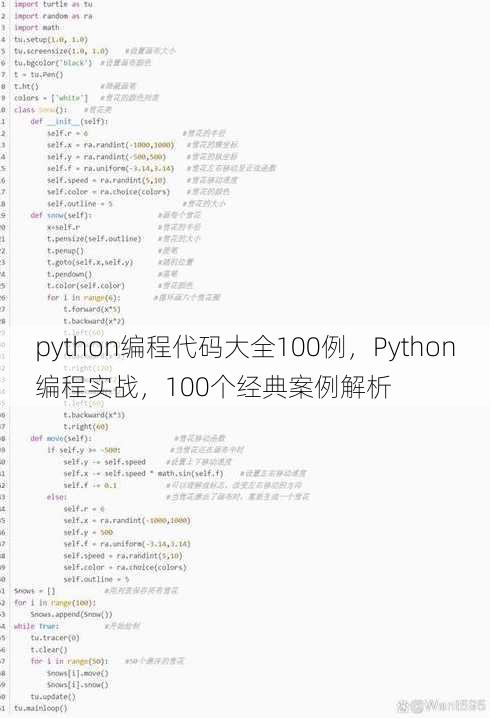Click the t.penup() call

[65, 251]
